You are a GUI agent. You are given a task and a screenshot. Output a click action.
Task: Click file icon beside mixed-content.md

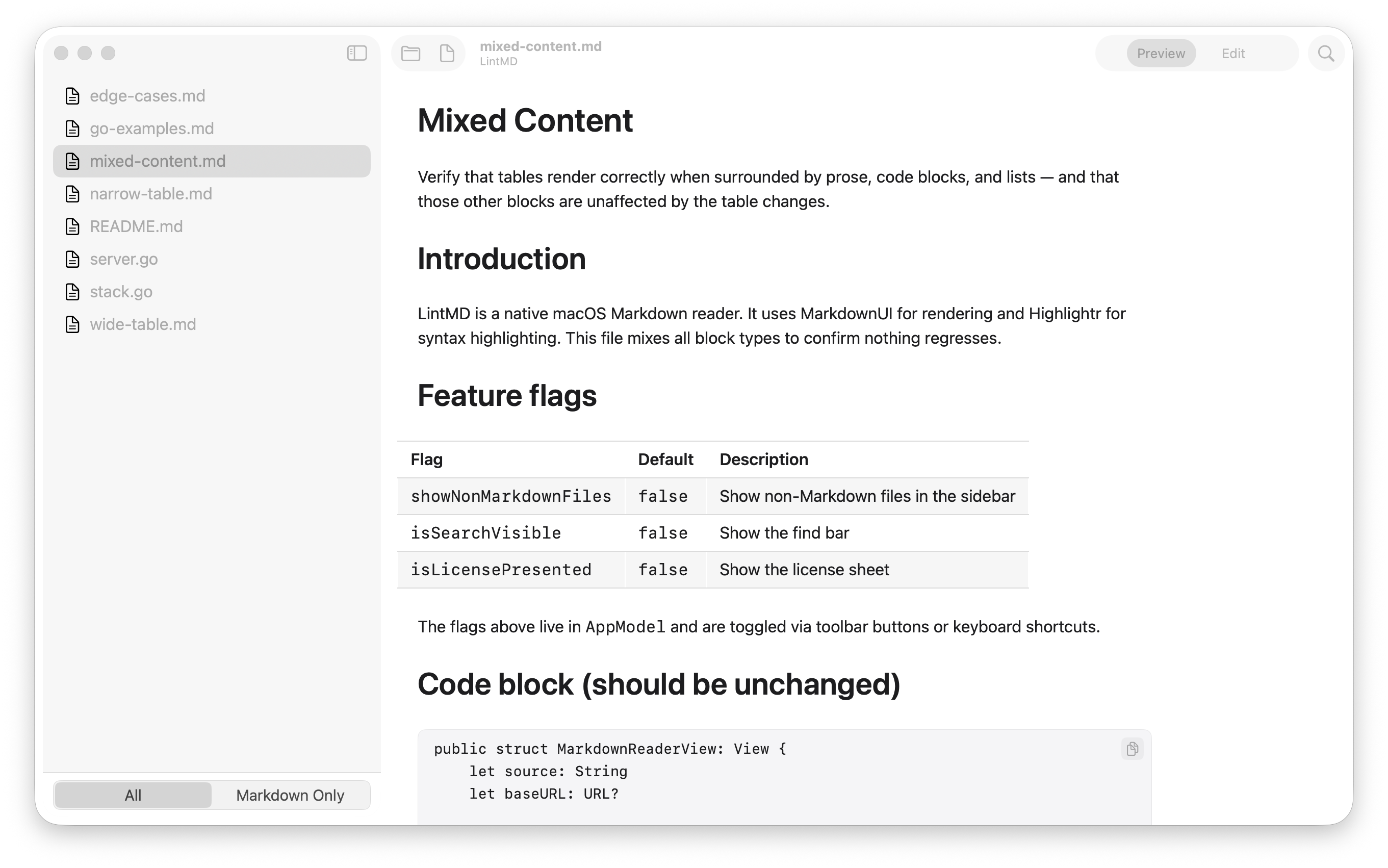tap(72, 161)
